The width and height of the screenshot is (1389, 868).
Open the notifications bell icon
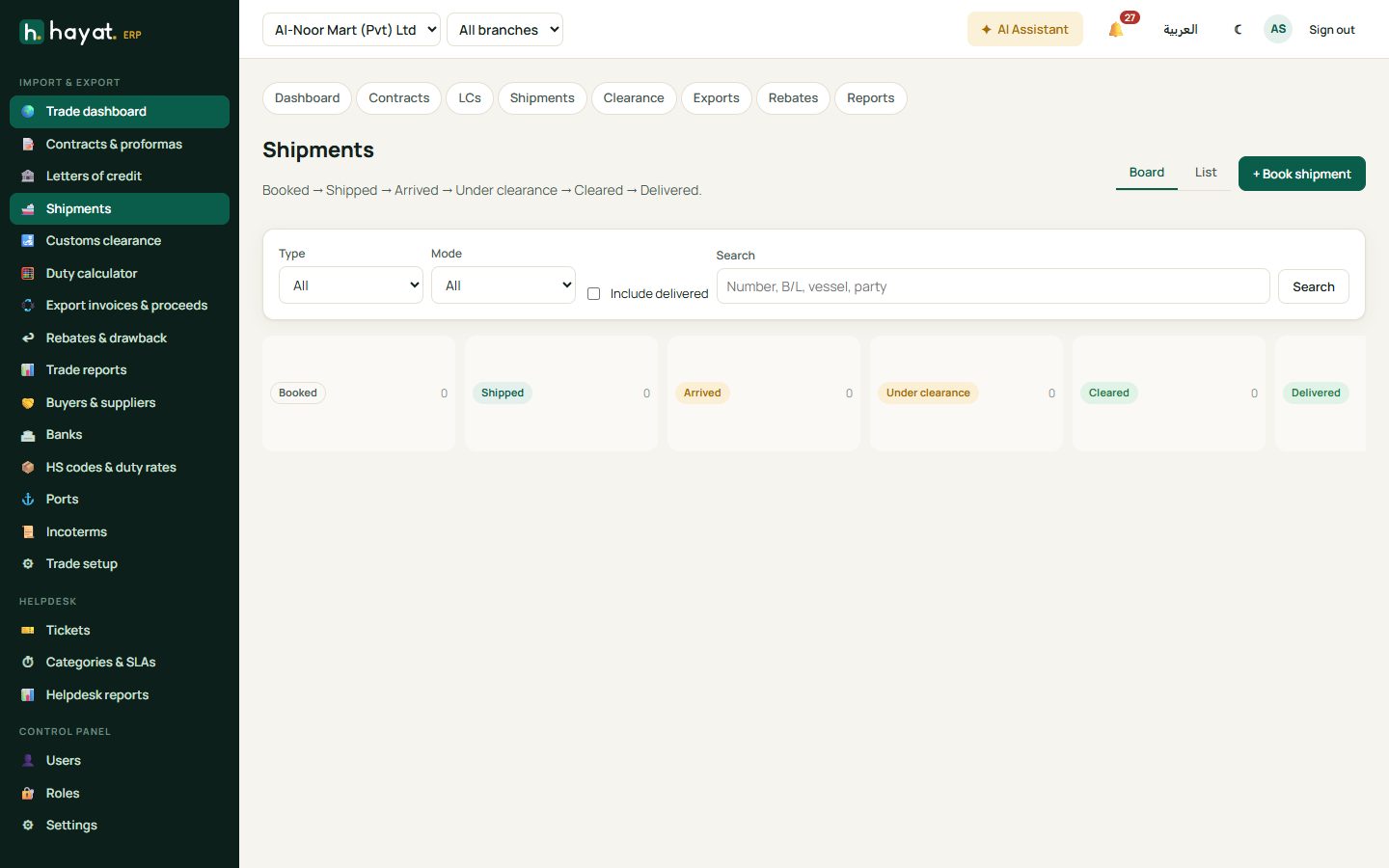click(x=1116, y=30)
